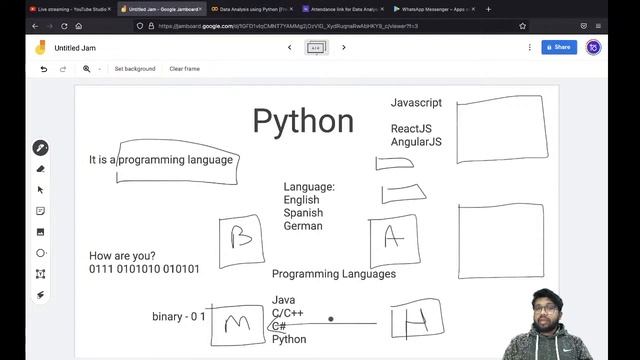Click the Jamboard logo icon
Viewport: 640px width, 360px height.
[40, 47]
